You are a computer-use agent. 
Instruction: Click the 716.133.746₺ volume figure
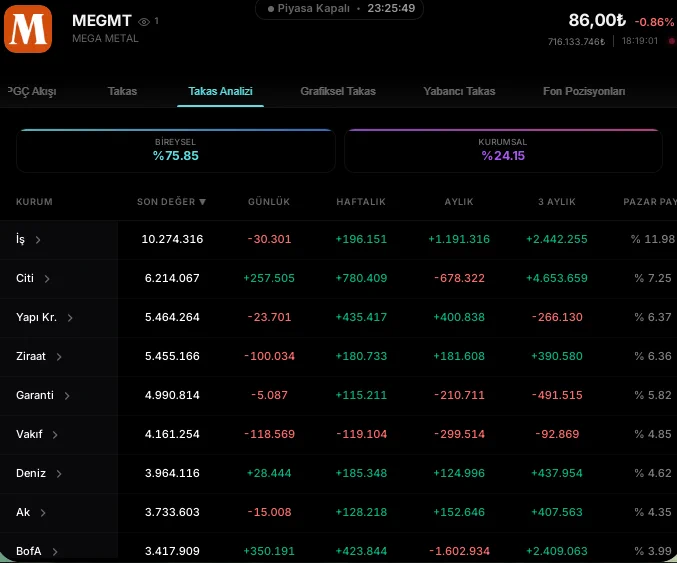click(576, 41)
